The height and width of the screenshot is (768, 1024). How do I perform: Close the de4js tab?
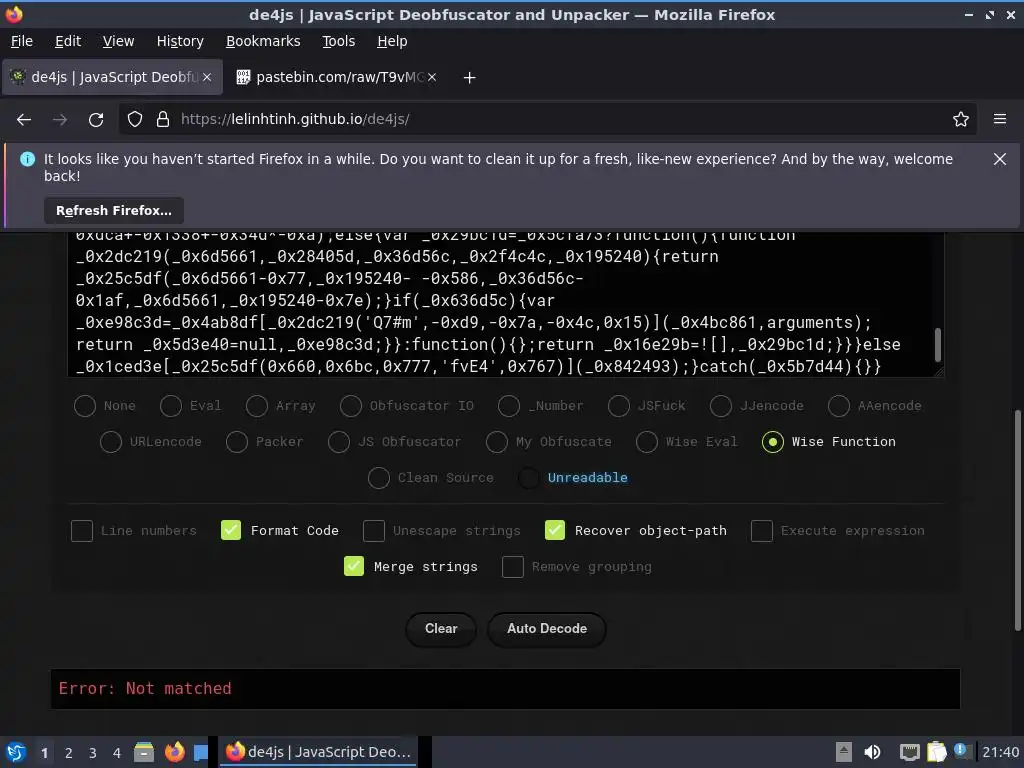pos(207,77)
